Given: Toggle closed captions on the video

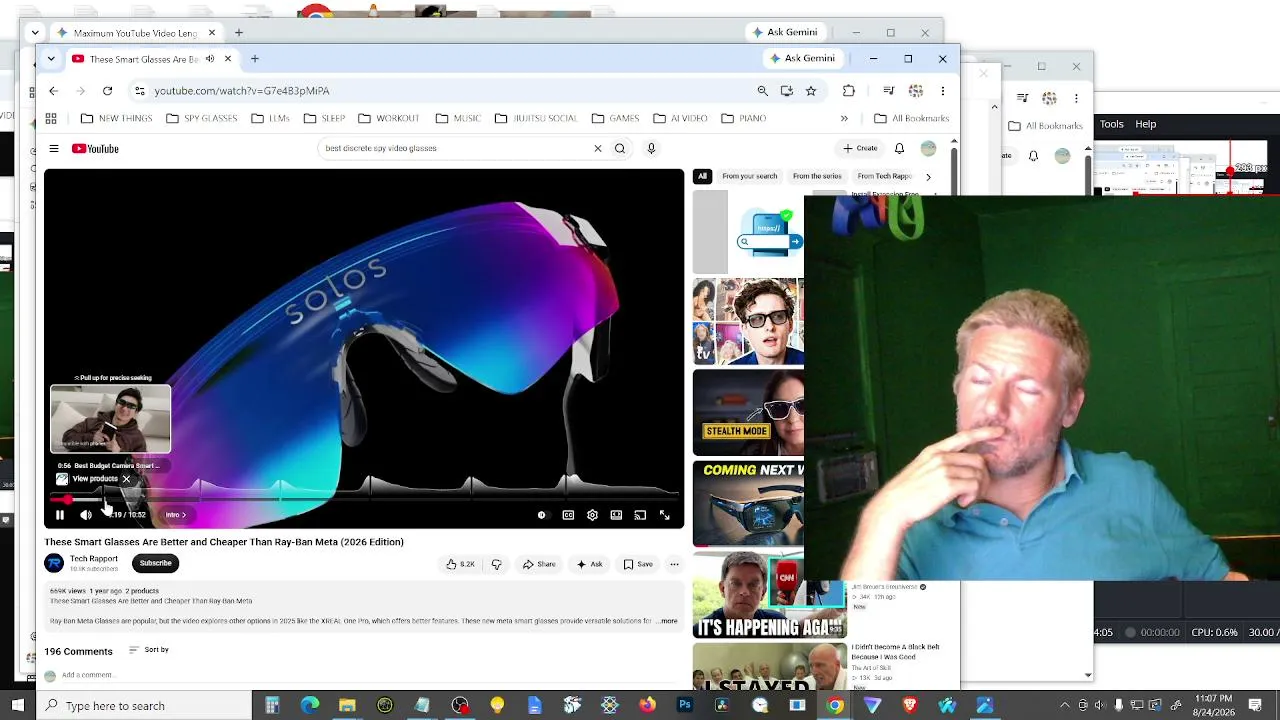Looking at the screenshot, I should click(568, 515).
